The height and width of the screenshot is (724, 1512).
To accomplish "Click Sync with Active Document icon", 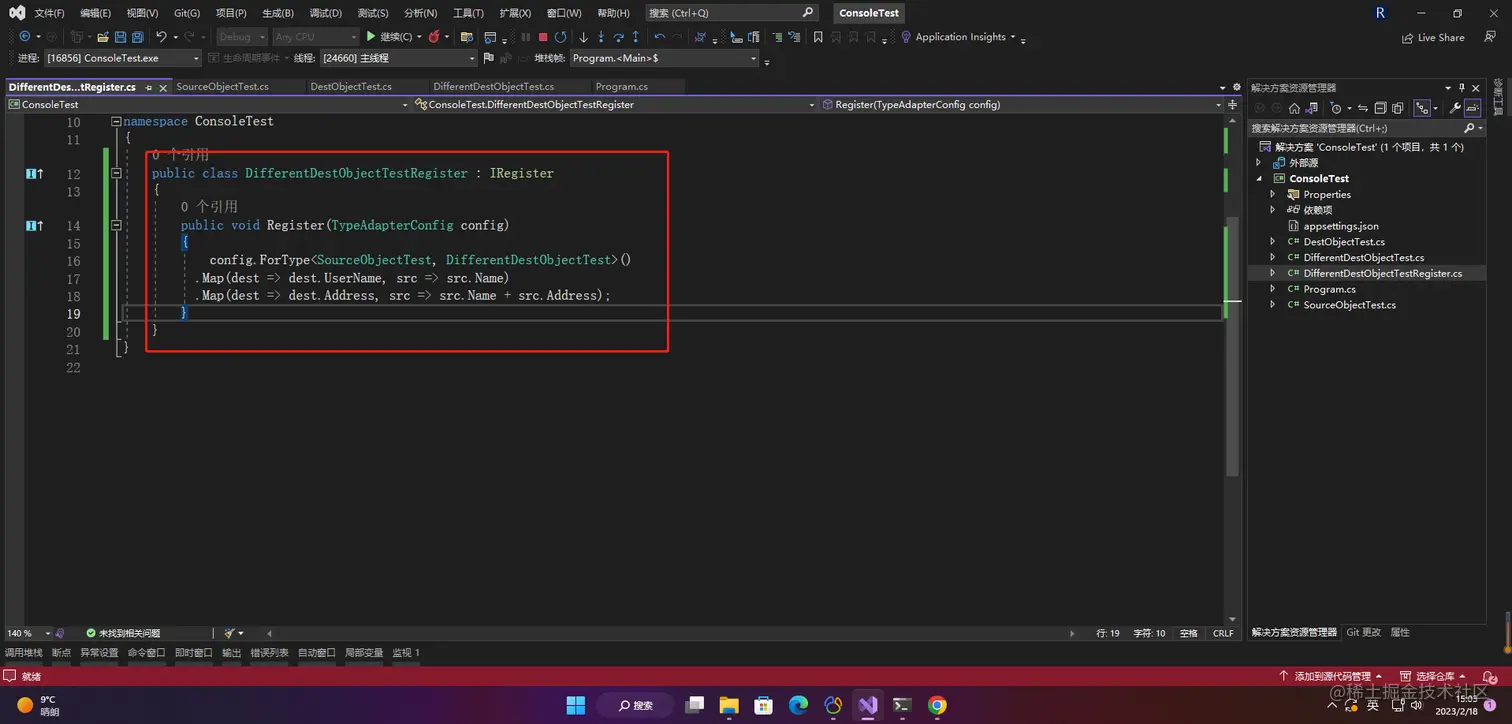I will (x=1363, y=108).
